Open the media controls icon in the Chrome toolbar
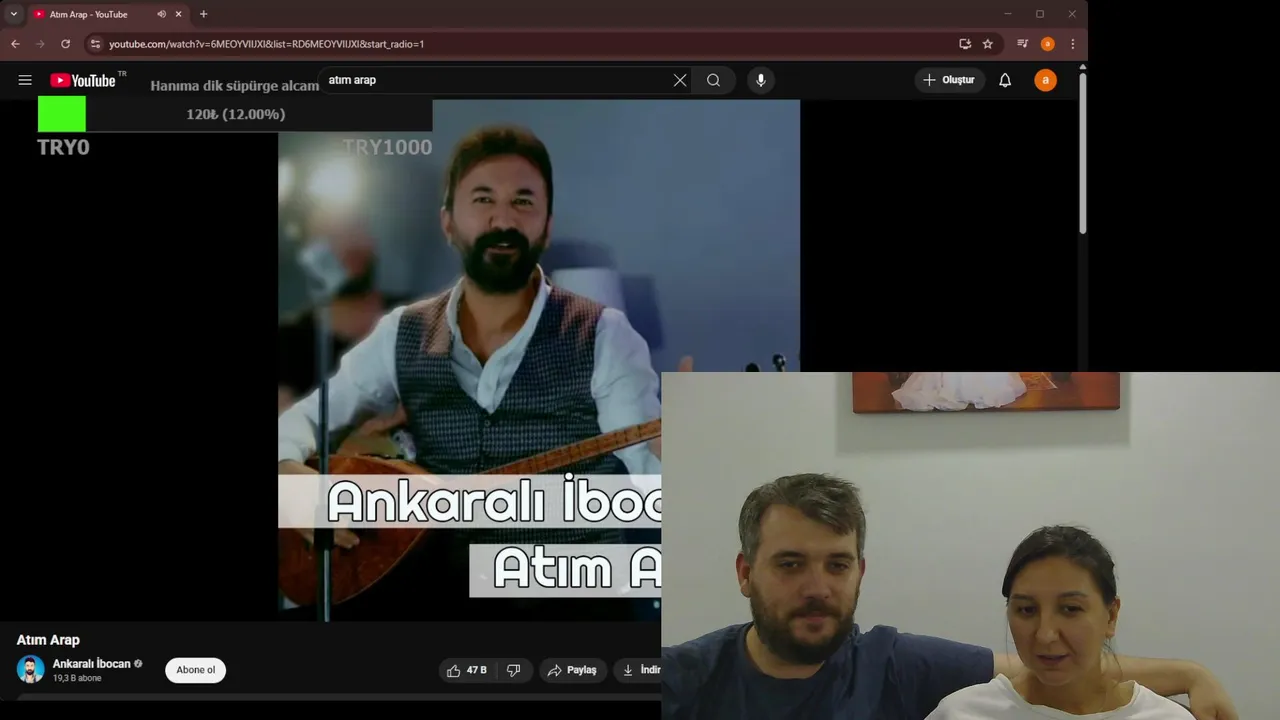 1022,44
